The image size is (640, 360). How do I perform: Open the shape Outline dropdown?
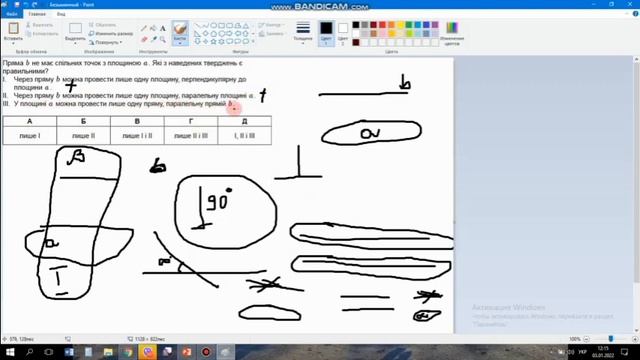[271, 25]
